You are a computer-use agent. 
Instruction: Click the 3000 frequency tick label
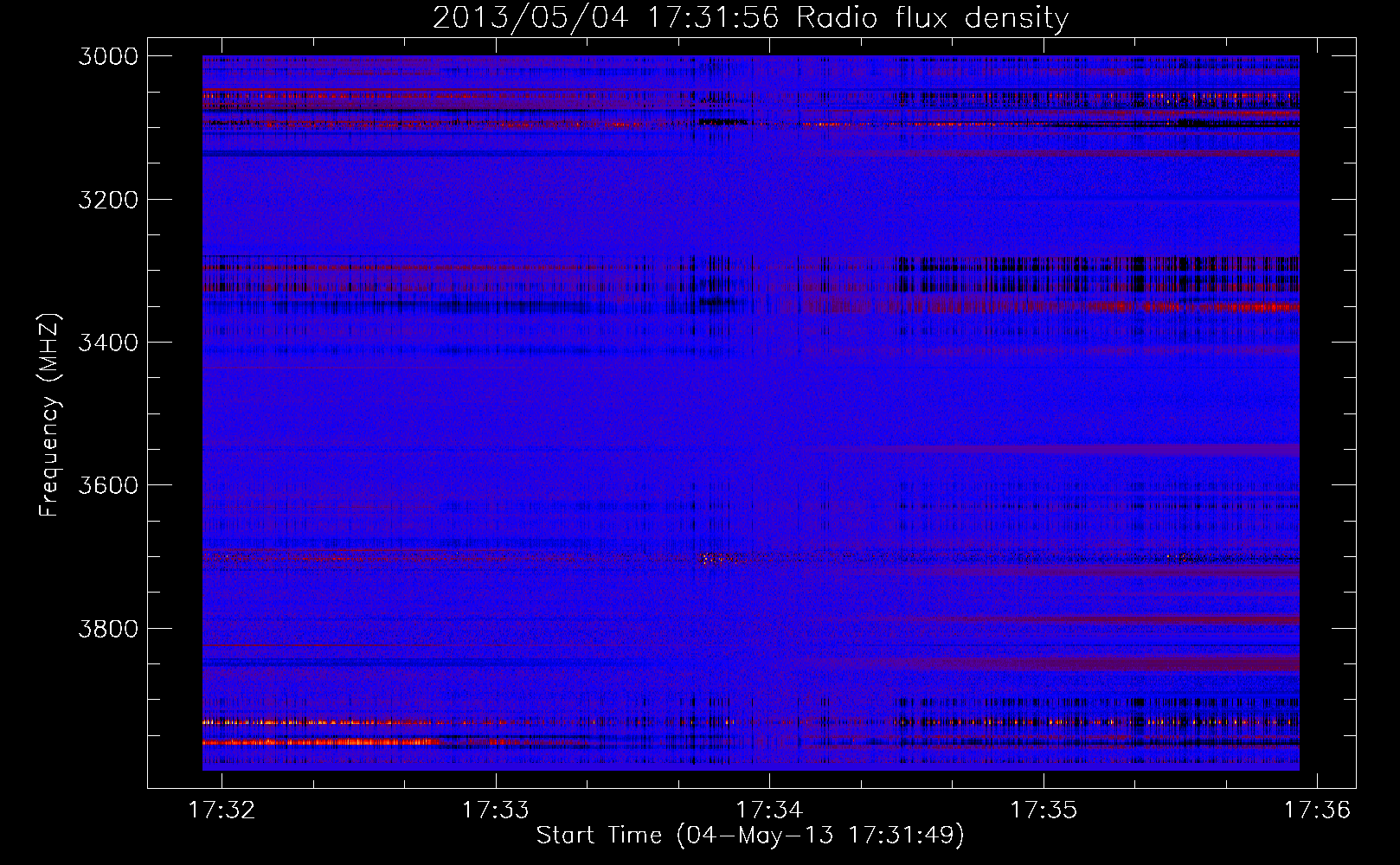[108, 56]
